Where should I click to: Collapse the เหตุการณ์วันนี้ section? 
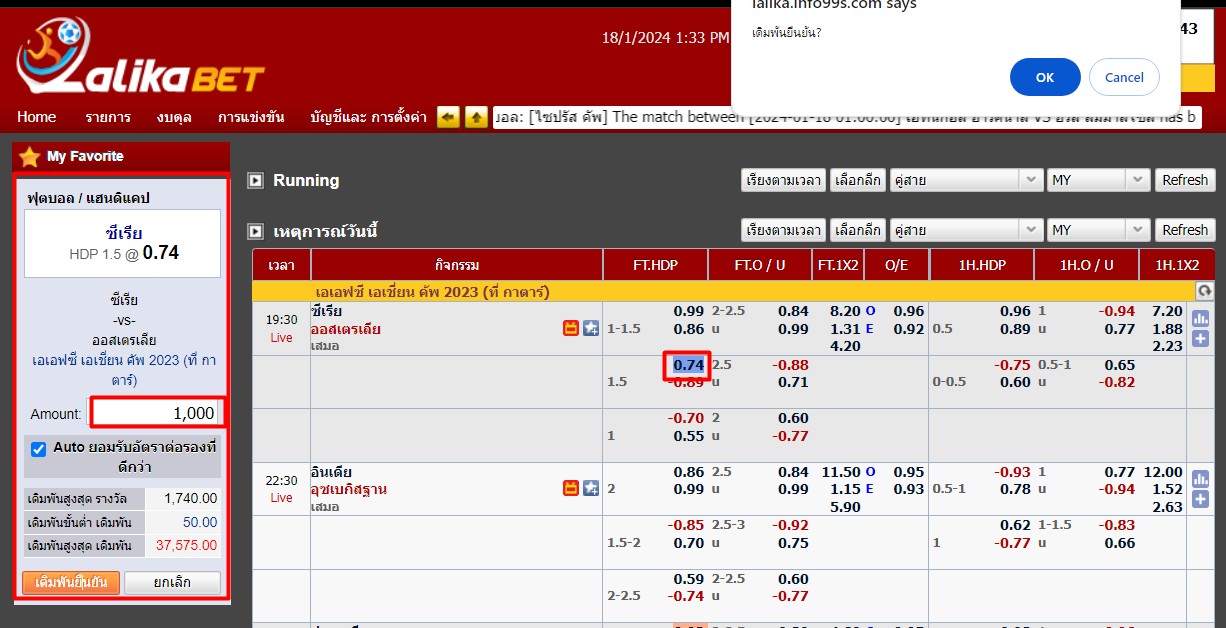(x=256, y=231)
